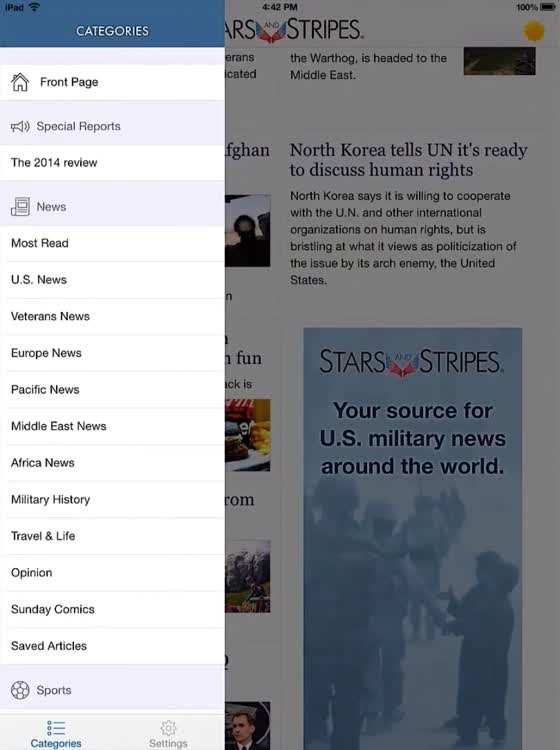Open the food photo article thumbnail
Image resolution: width=560 pixels, height=750 pixels.
coord(248,435)
